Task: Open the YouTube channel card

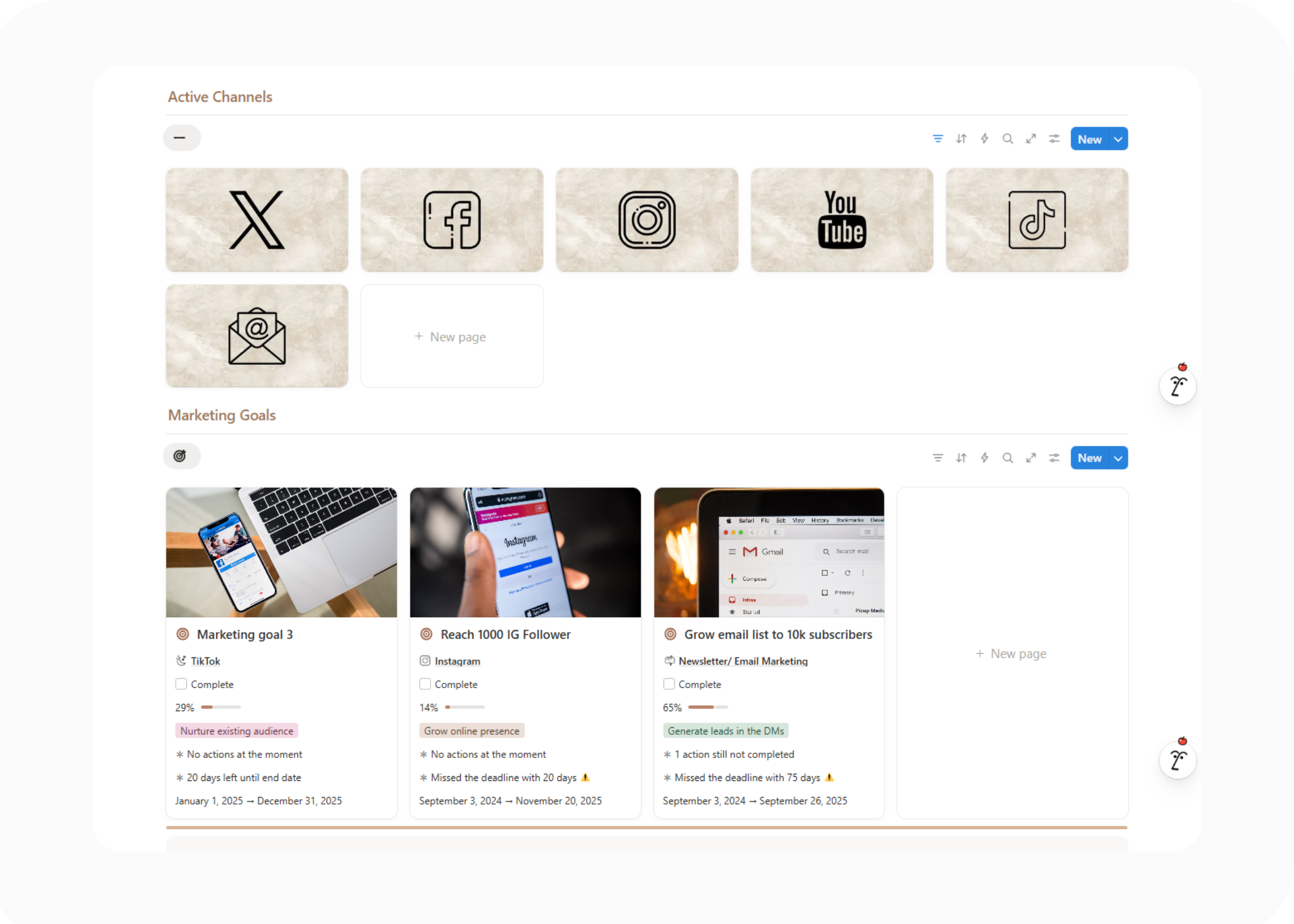Action: (841, 220)
